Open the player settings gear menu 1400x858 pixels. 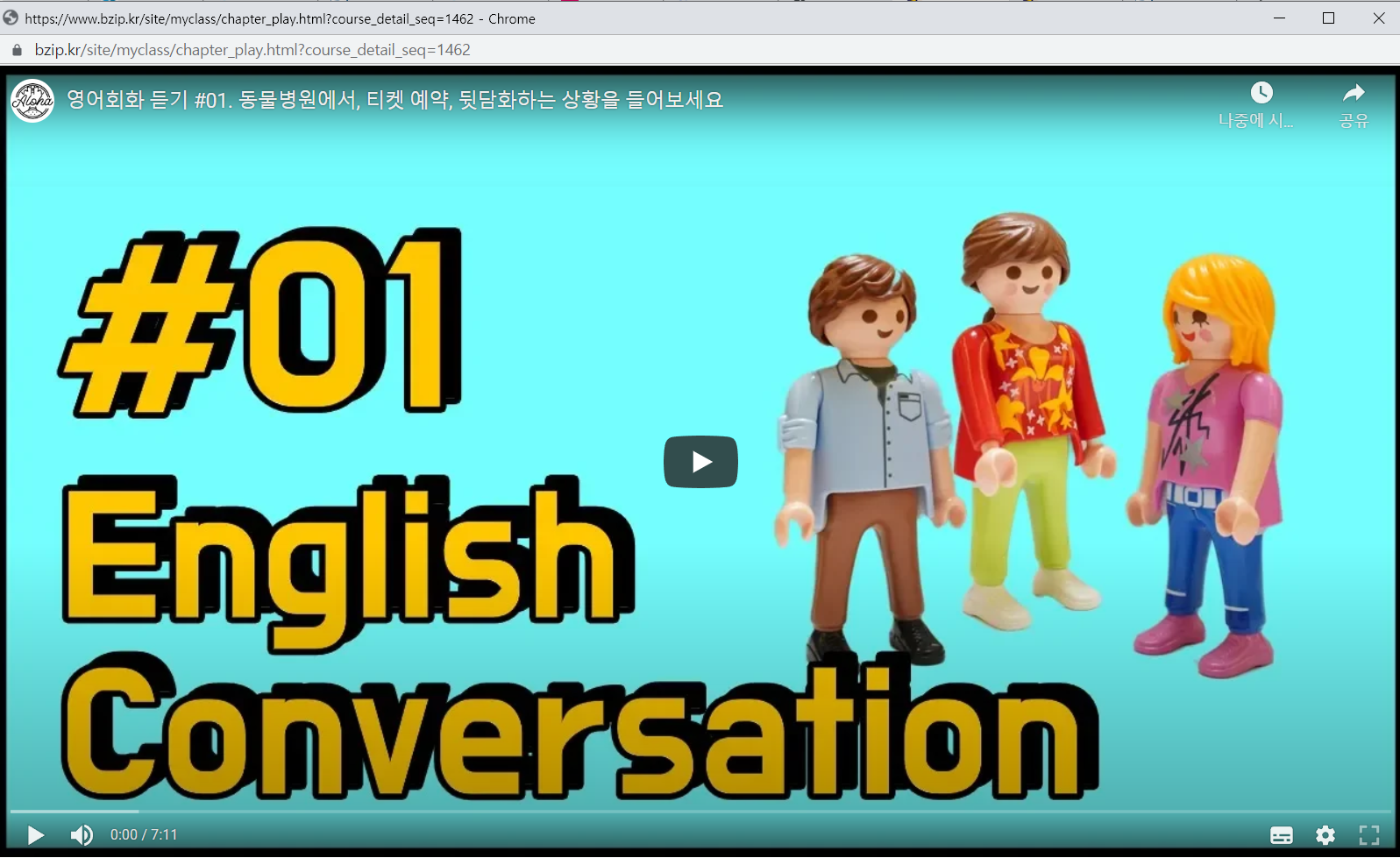[1325, 834]
